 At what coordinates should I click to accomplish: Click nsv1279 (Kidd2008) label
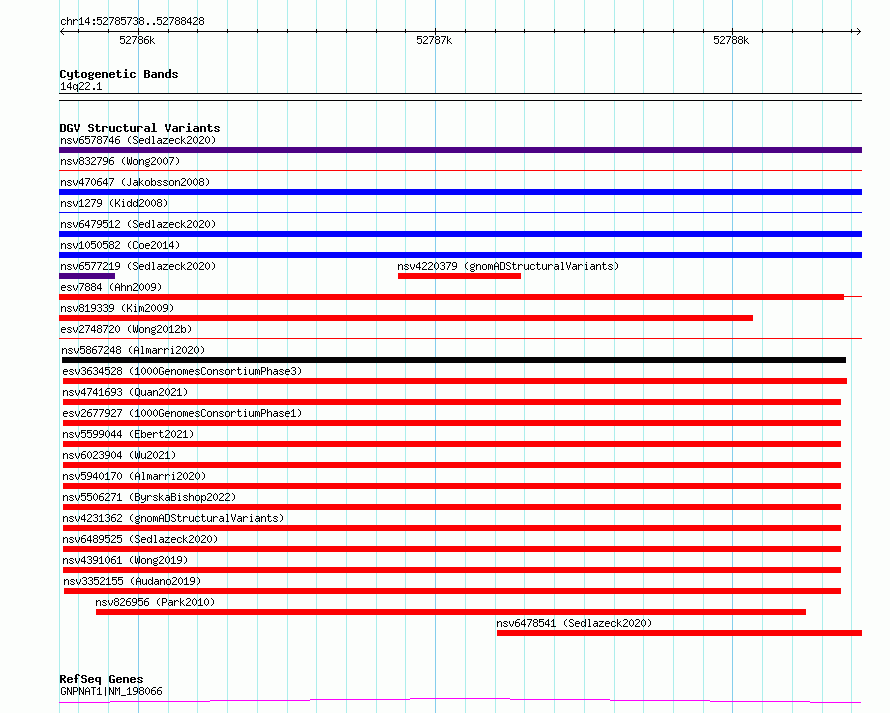(x=114, y=203)
